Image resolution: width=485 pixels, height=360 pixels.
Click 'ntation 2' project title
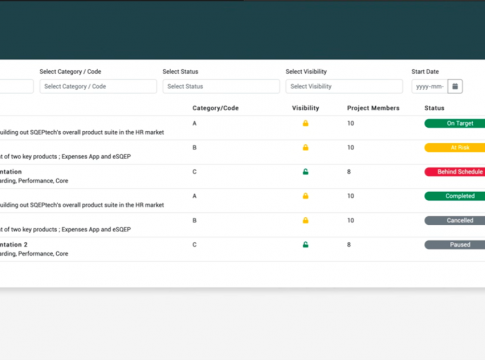point(14,245)
